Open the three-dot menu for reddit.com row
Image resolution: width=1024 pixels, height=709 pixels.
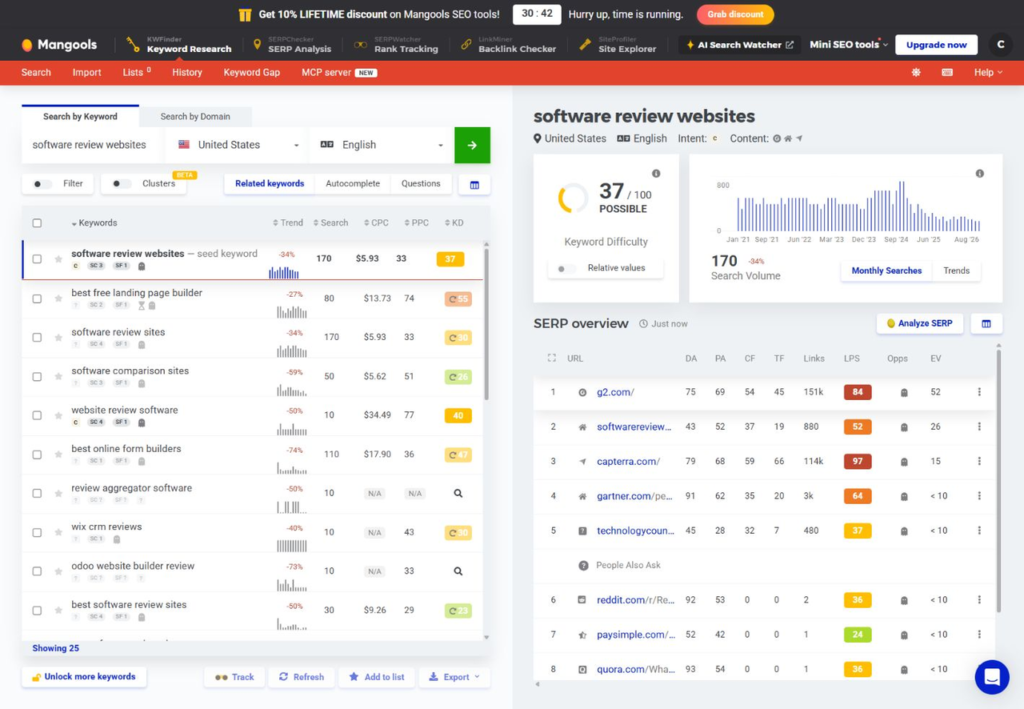(979, 599)
